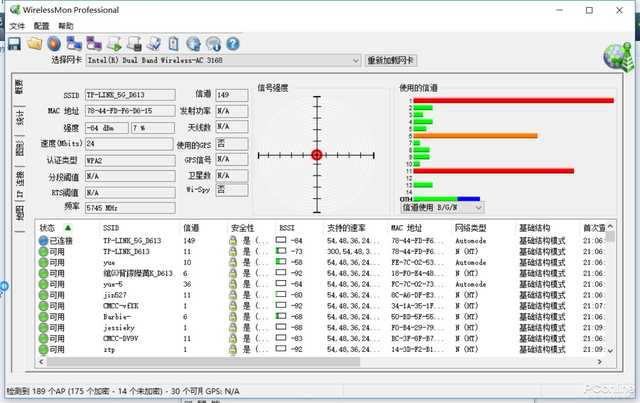Screen dimensions: 640x403
Task: Switch to the 统计 vertical tab
Action: tap(19, 118)
